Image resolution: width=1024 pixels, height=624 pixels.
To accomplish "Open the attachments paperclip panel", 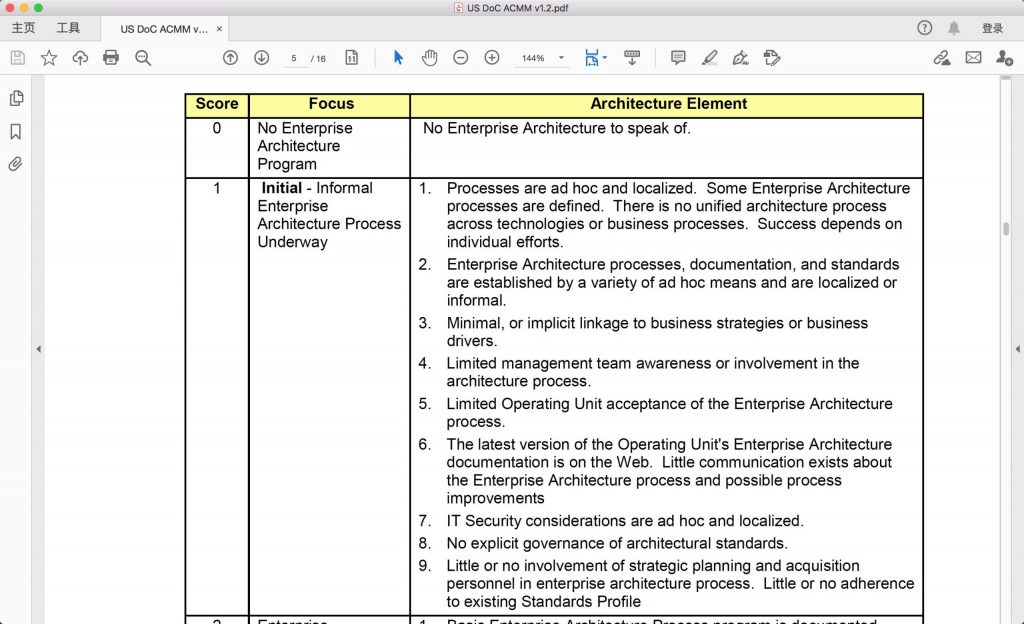I will coord(16,164).
